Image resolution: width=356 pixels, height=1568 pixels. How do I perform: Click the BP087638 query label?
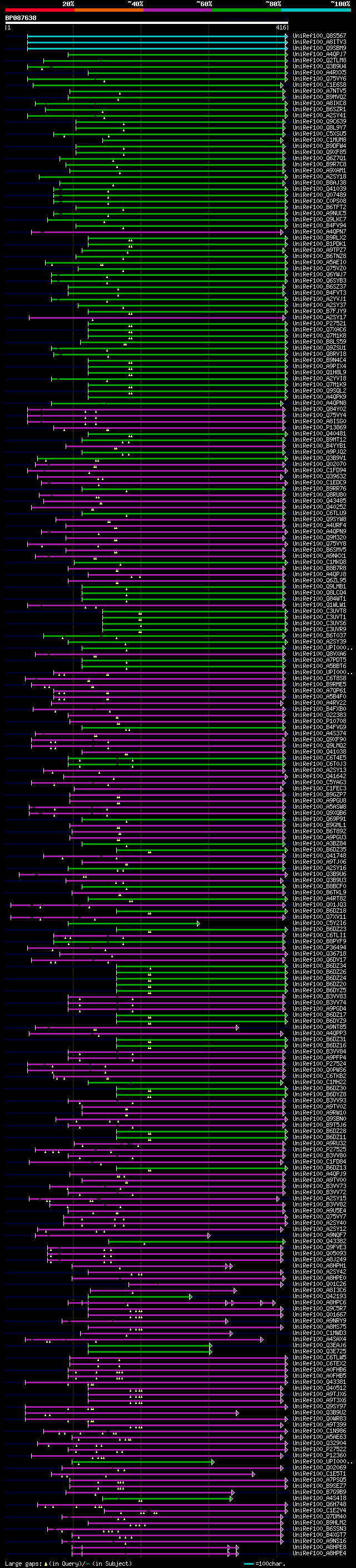point(21,18)
